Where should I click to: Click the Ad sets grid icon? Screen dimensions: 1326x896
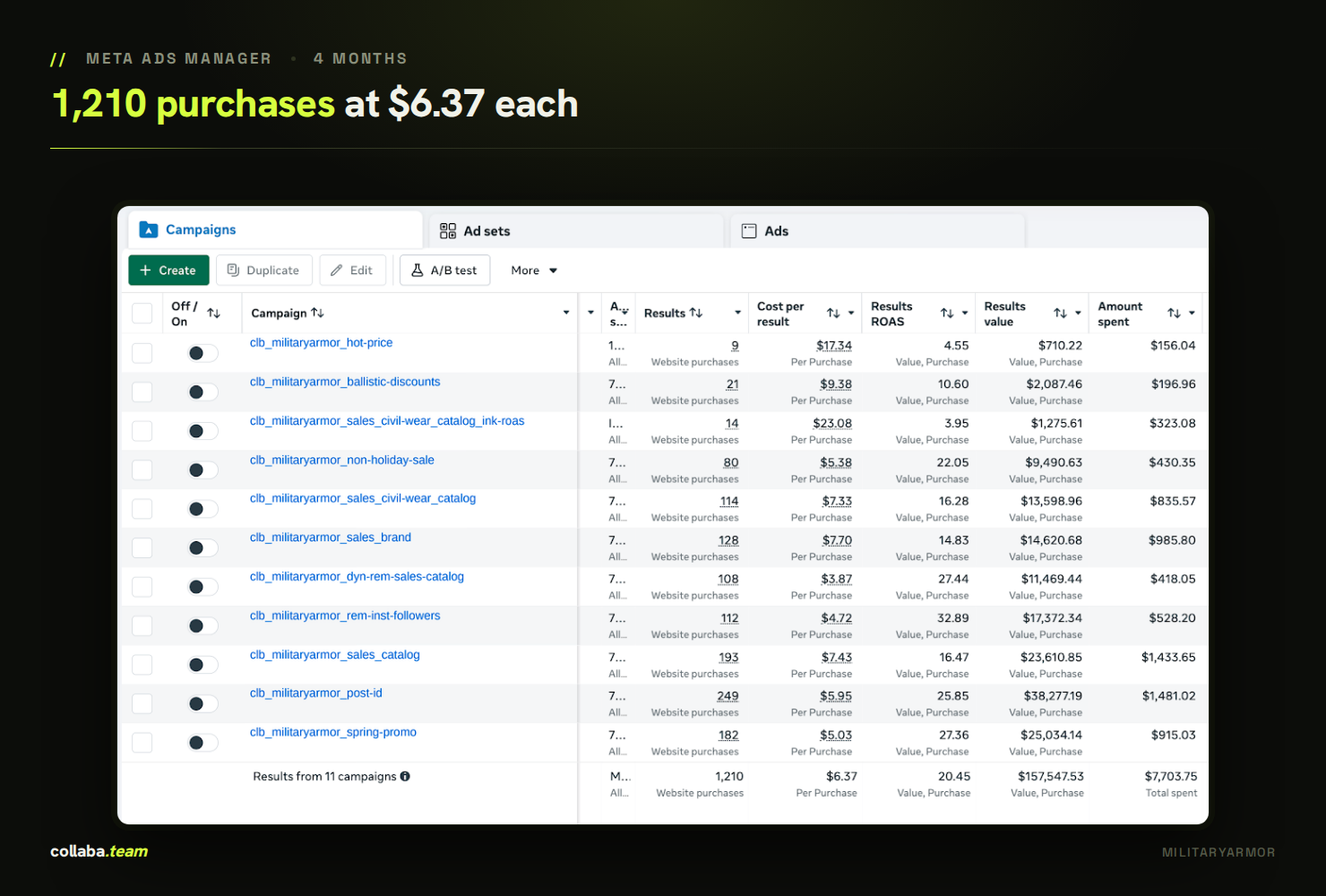[448, 231]
